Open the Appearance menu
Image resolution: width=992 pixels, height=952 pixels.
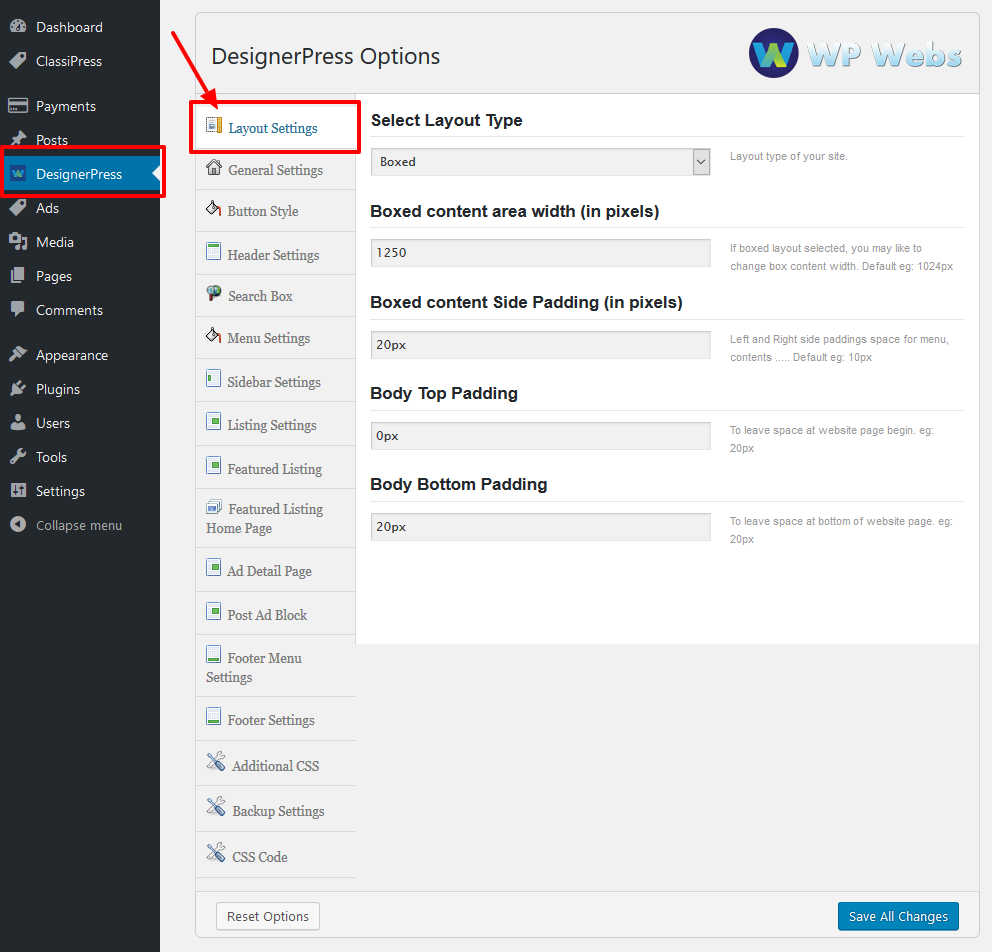80,355
